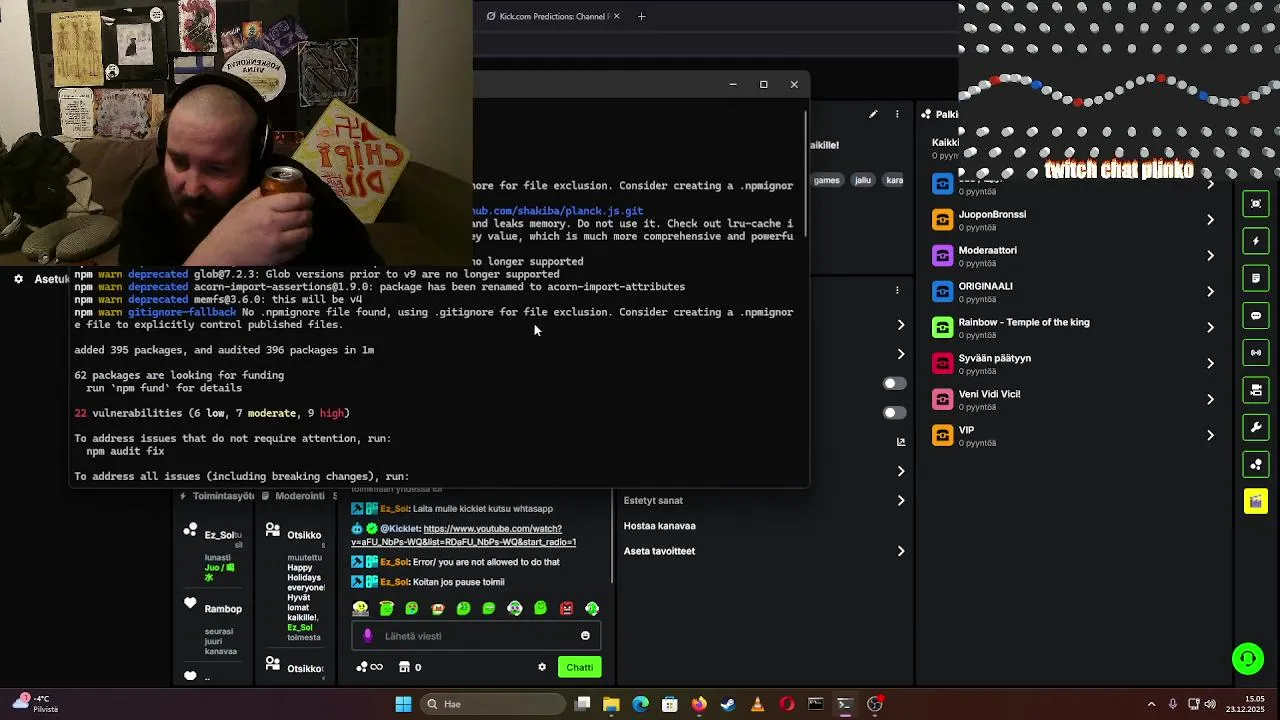1280x720 pixels.
Task: Click the orange JuoponBronssi reward icon
Action: tap(942, 220)
